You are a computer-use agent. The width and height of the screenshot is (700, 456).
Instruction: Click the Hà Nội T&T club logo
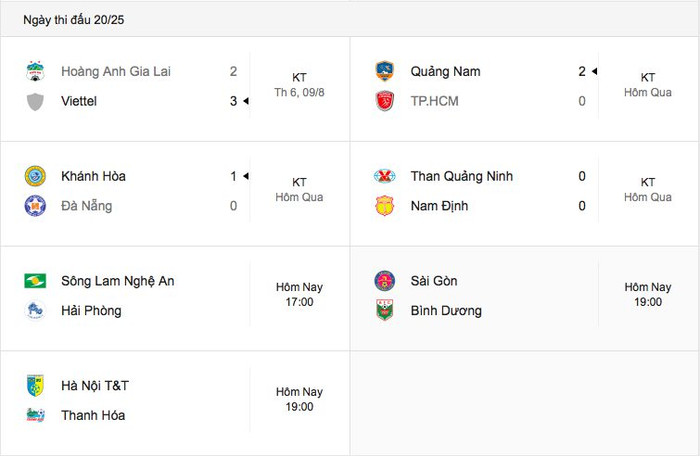pyautogui.click(x=35, y=385)
